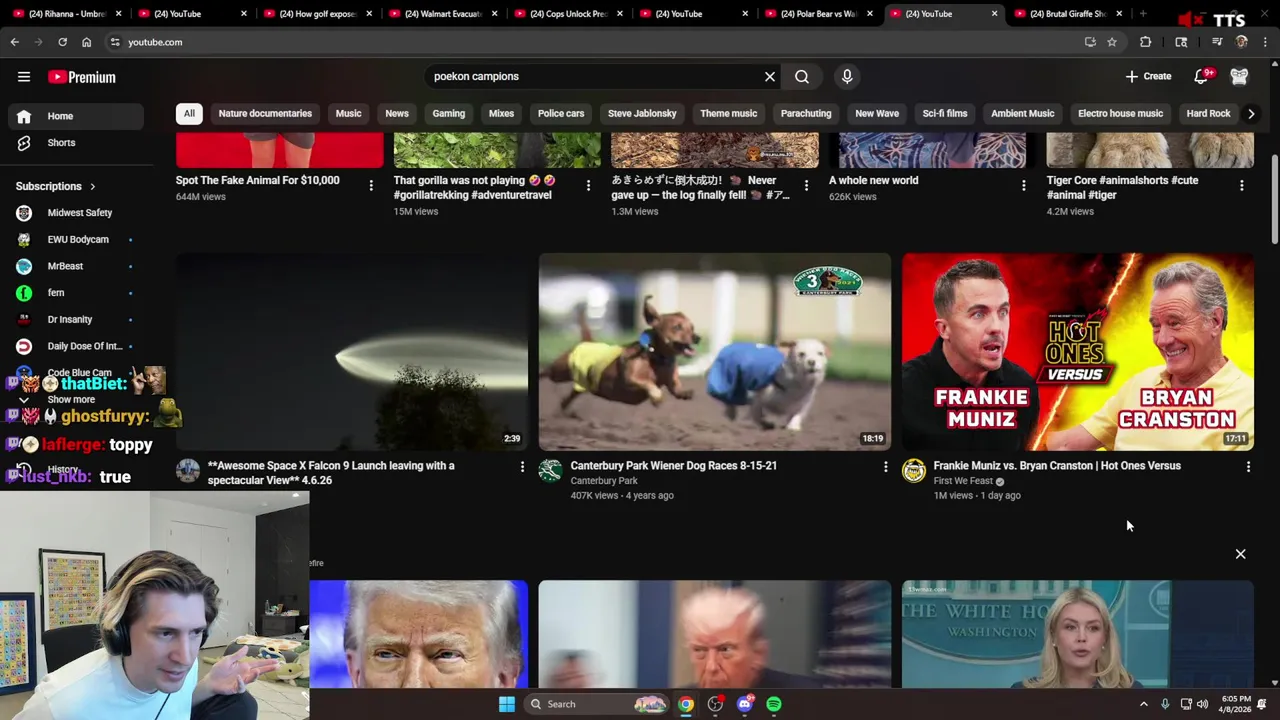
Task: Clear the search box with the X
Action: 770,76
